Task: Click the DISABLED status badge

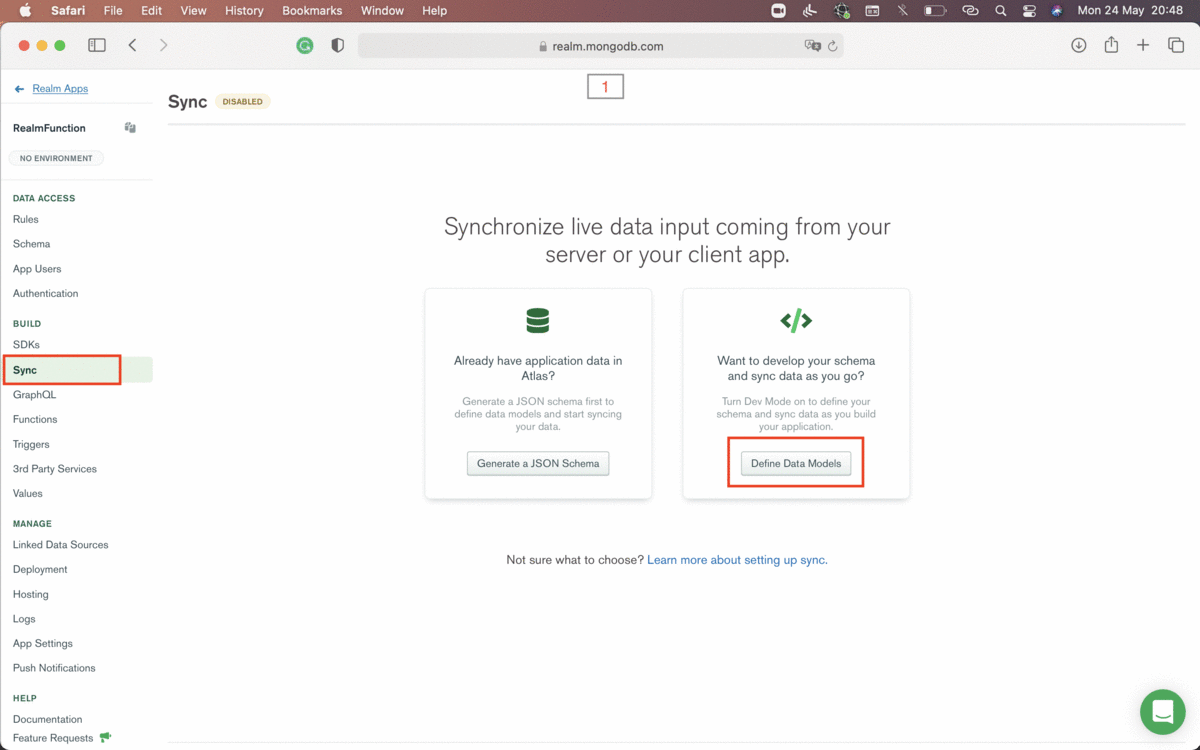Action: pos(243,102)
